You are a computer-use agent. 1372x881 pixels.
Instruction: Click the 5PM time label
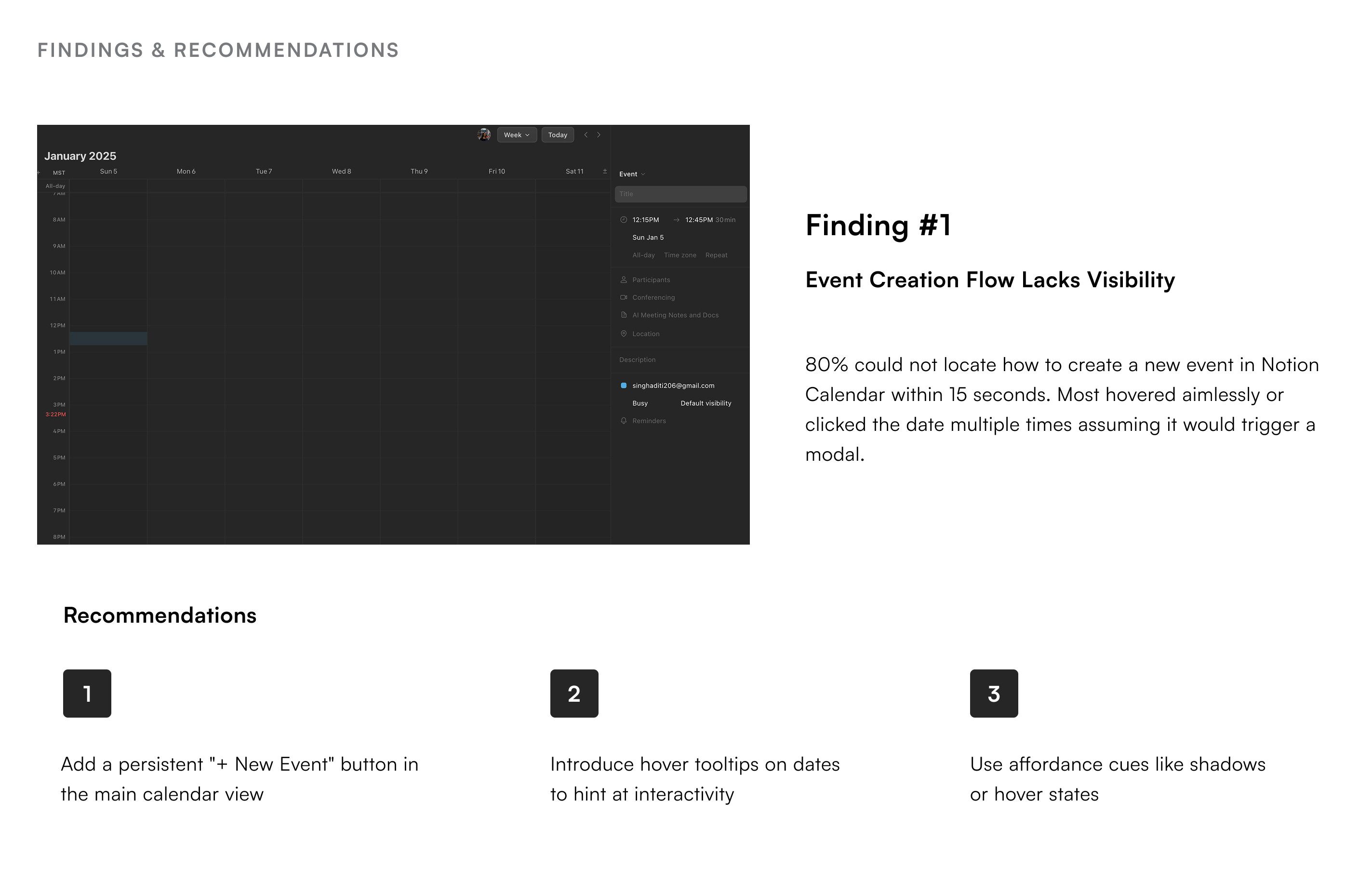[59, 458]
